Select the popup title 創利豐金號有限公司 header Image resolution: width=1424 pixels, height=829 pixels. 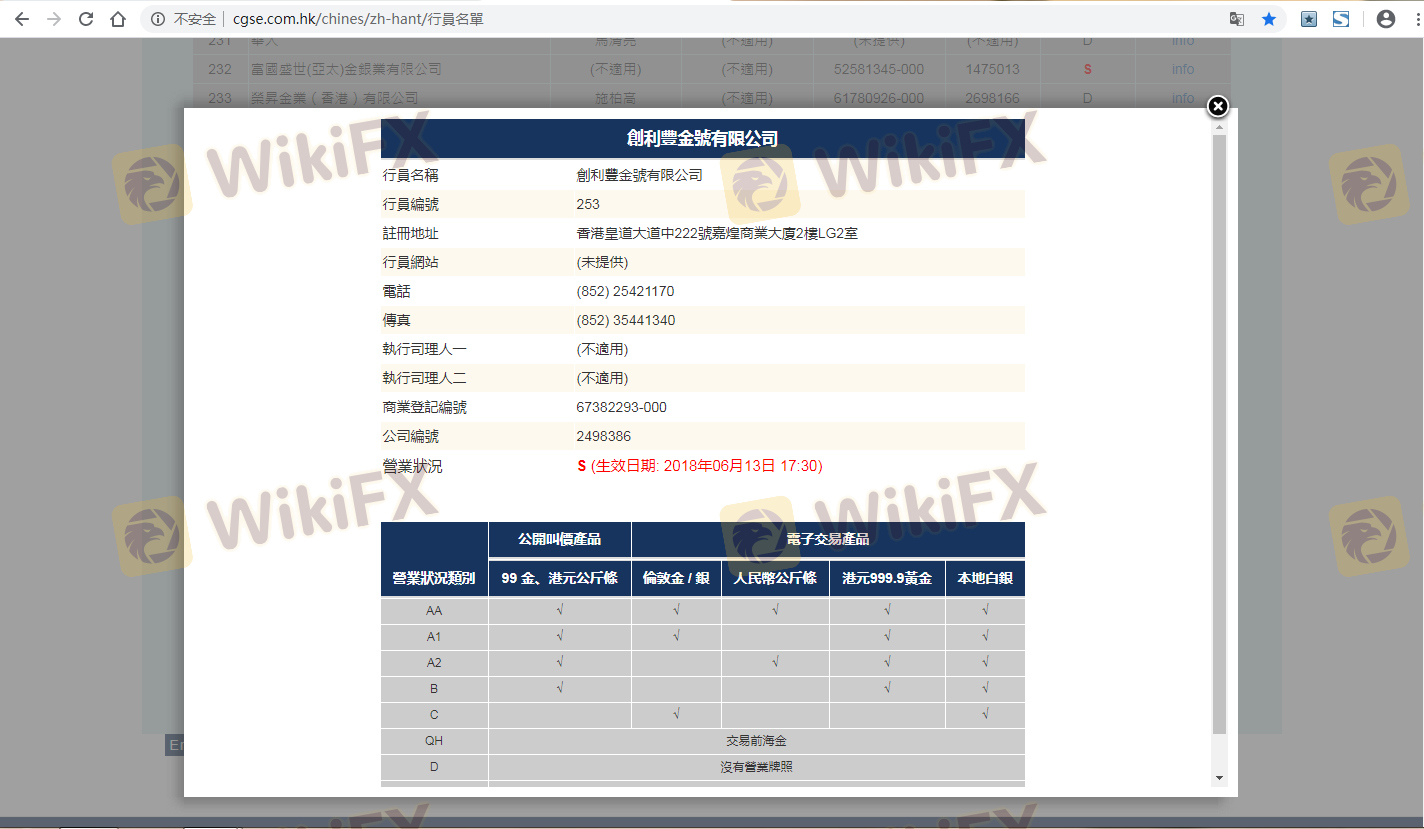coord(703,139)
